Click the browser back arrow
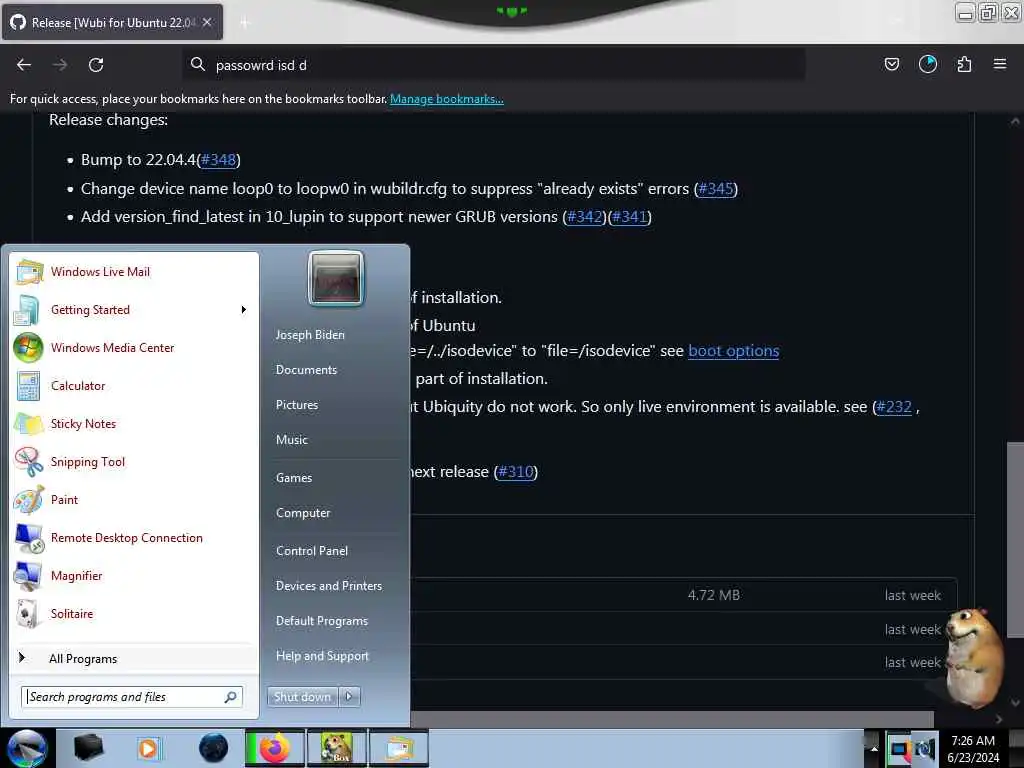 pyautogui.click(x=24, y=65)
